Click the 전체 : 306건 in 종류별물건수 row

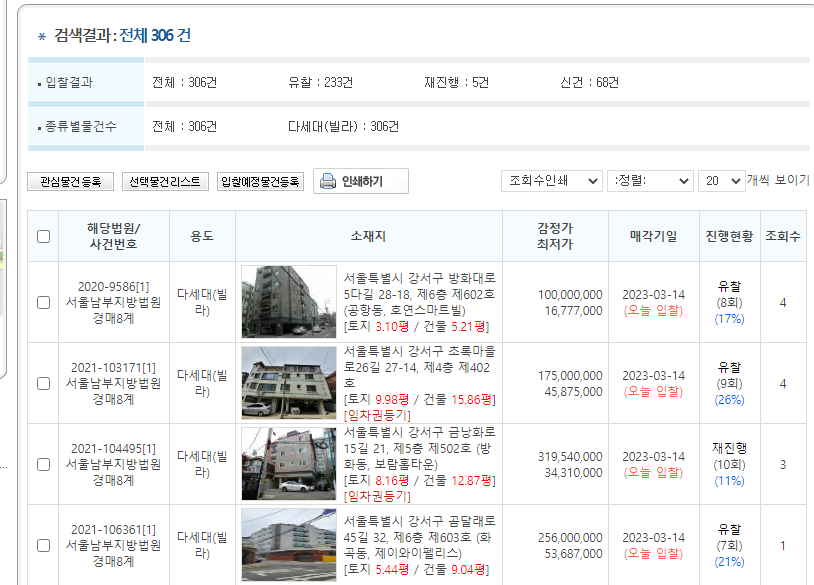[184, 127]
